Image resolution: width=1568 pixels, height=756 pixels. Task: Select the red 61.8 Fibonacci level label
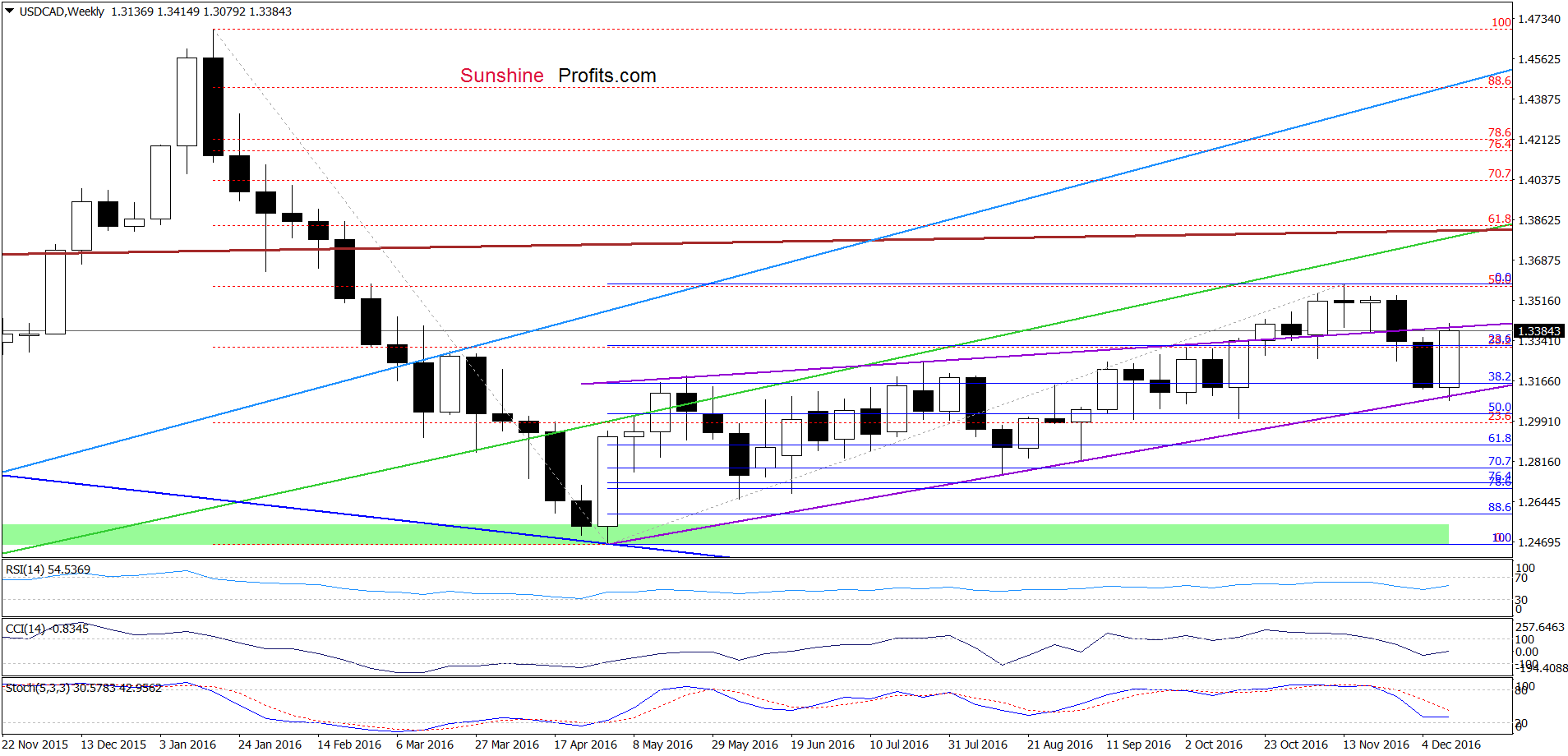pyautogui.click(x=1499, y=219)
